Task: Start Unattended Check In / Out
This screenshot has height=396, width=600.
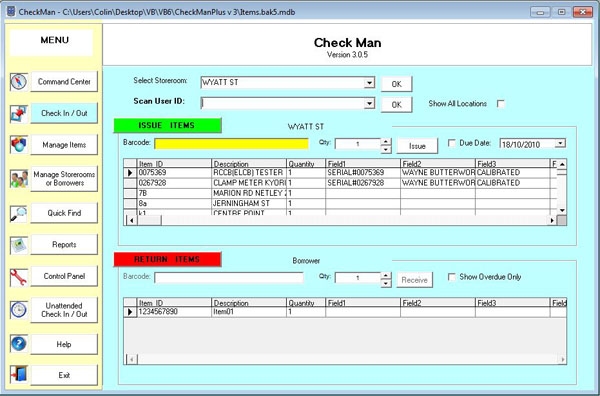Action: pos(64,310)
